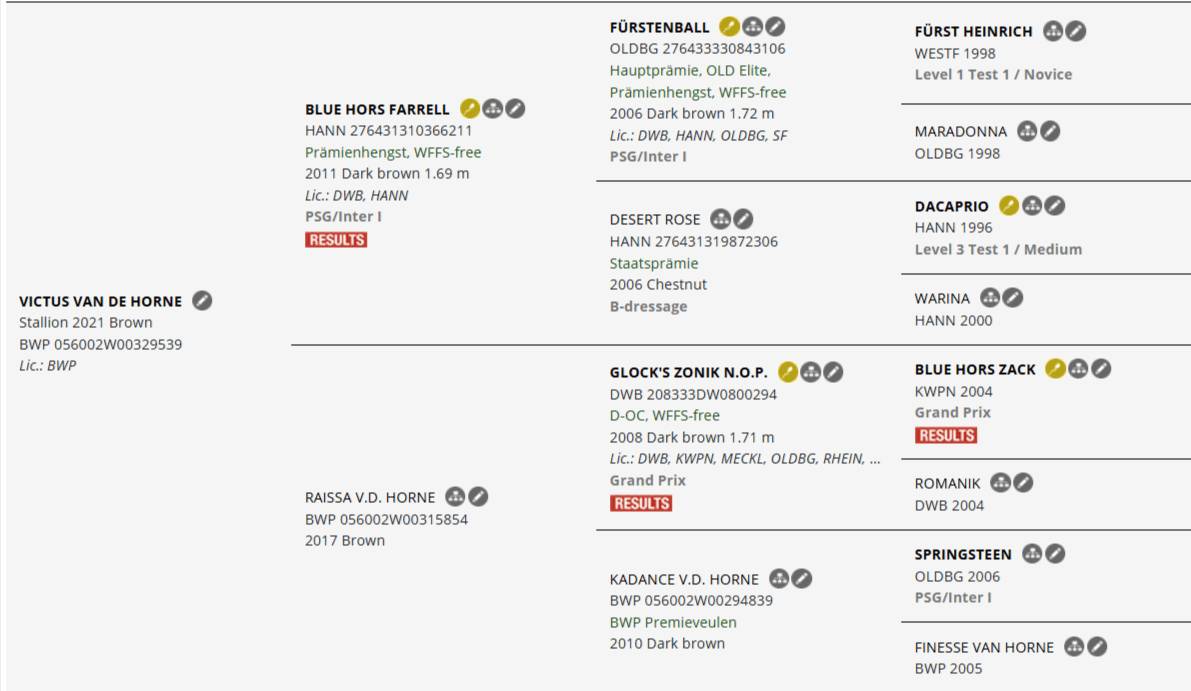Open the Results button under Glock's Zonik

[x=641, y=503]
